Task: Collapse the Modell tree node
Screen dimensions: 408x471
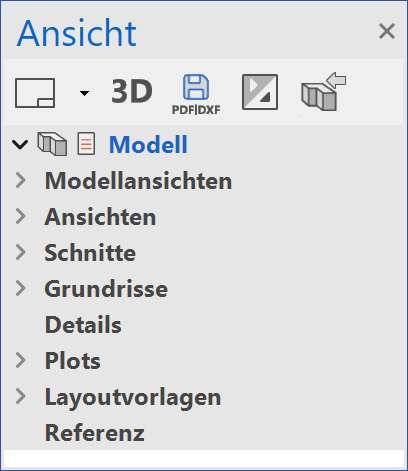Action: tap(20, 144)
